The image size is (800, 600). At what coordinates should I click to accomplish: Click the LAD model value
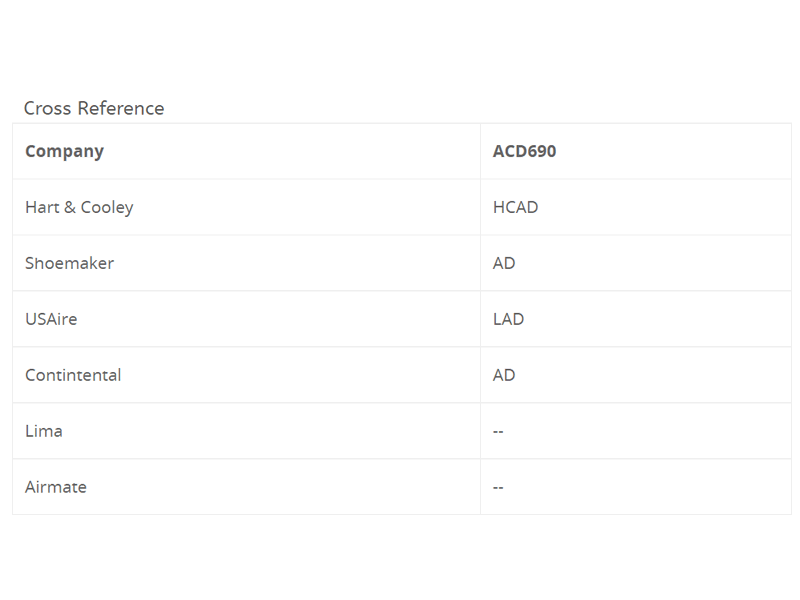pyautogui.click(x=508, y=319)
